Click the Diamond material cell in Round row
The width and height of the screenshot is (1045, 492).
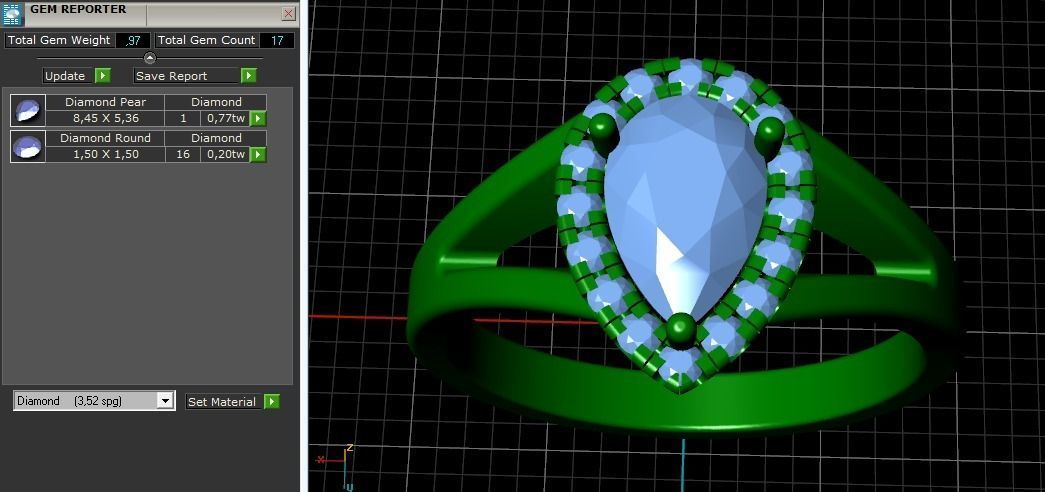pos(216,138)
